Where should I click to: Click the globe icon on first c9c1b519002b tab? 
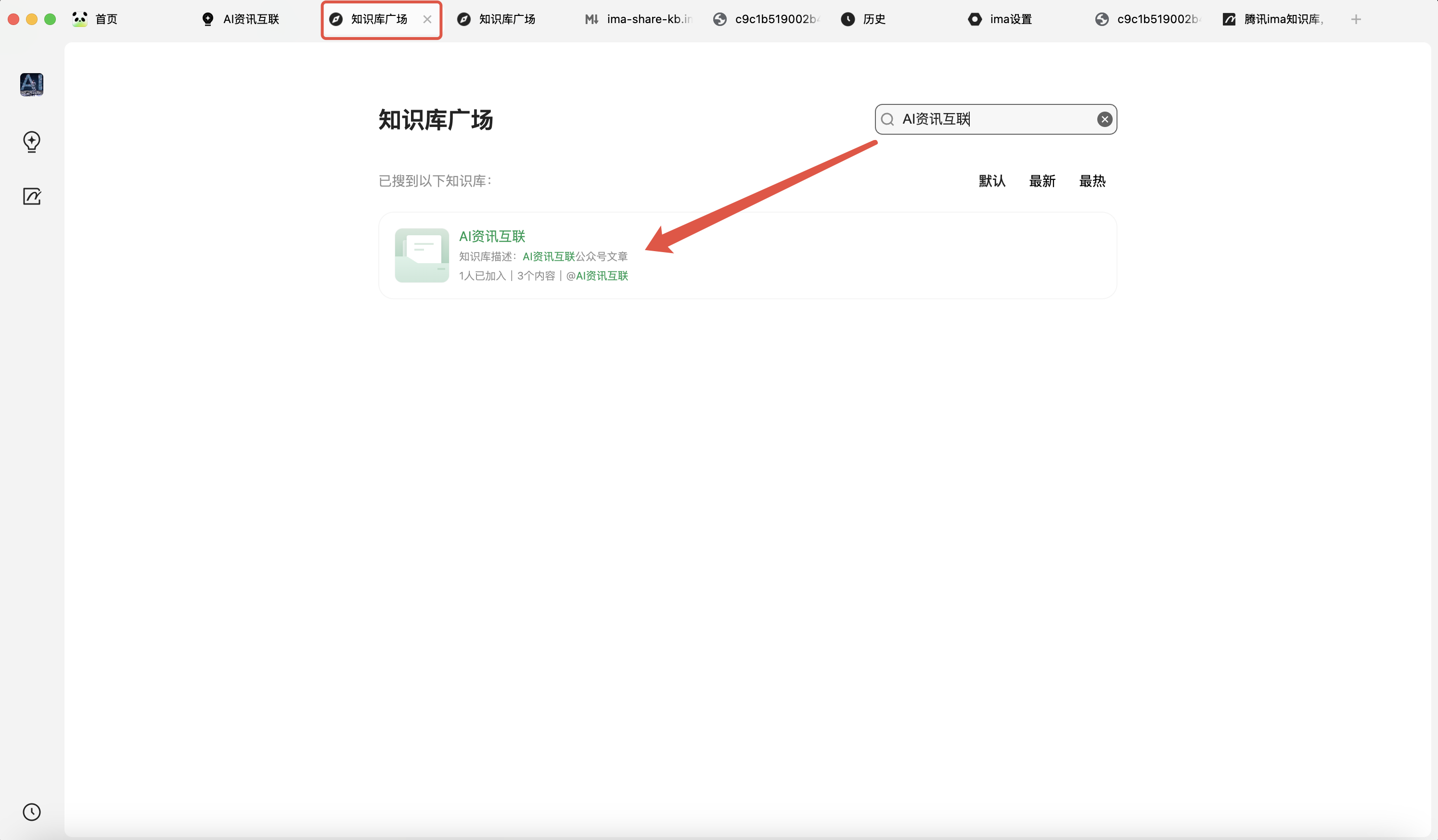pos(719,19)
